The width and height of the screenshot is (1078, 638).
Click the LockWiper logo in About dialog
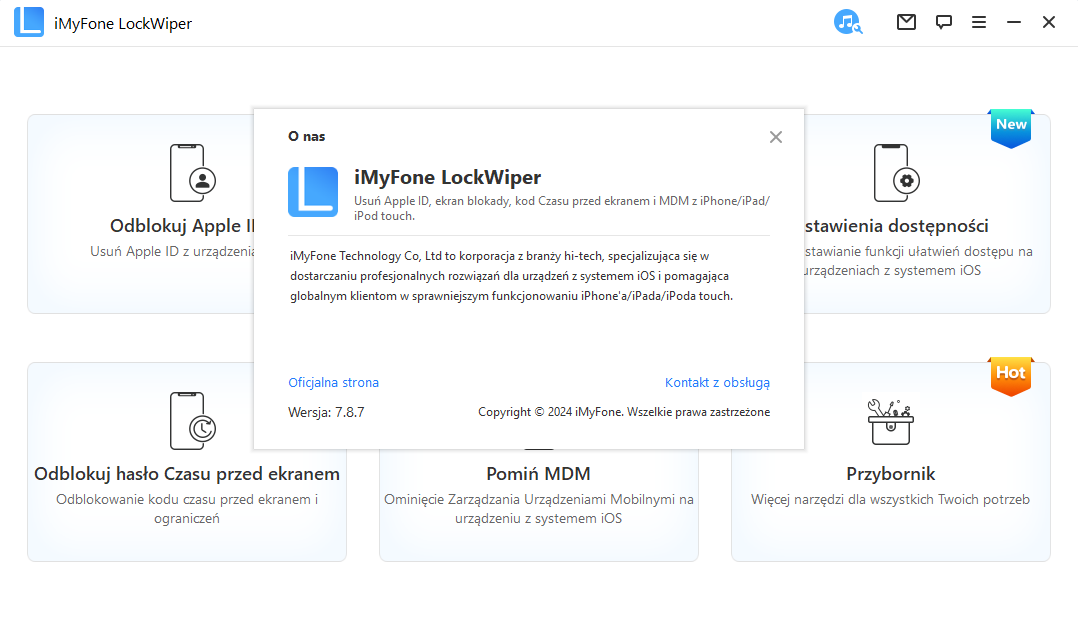[x=313, y=192]
